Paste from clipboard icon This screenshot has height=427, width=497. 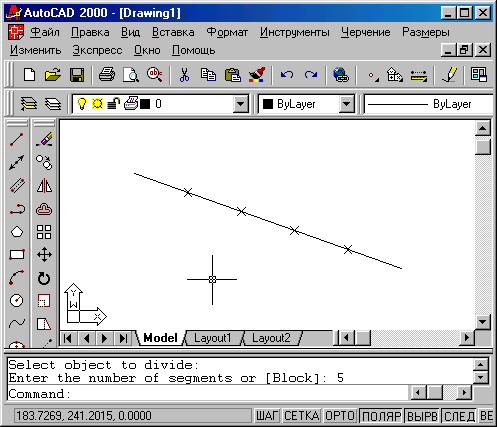click(233, 75)
